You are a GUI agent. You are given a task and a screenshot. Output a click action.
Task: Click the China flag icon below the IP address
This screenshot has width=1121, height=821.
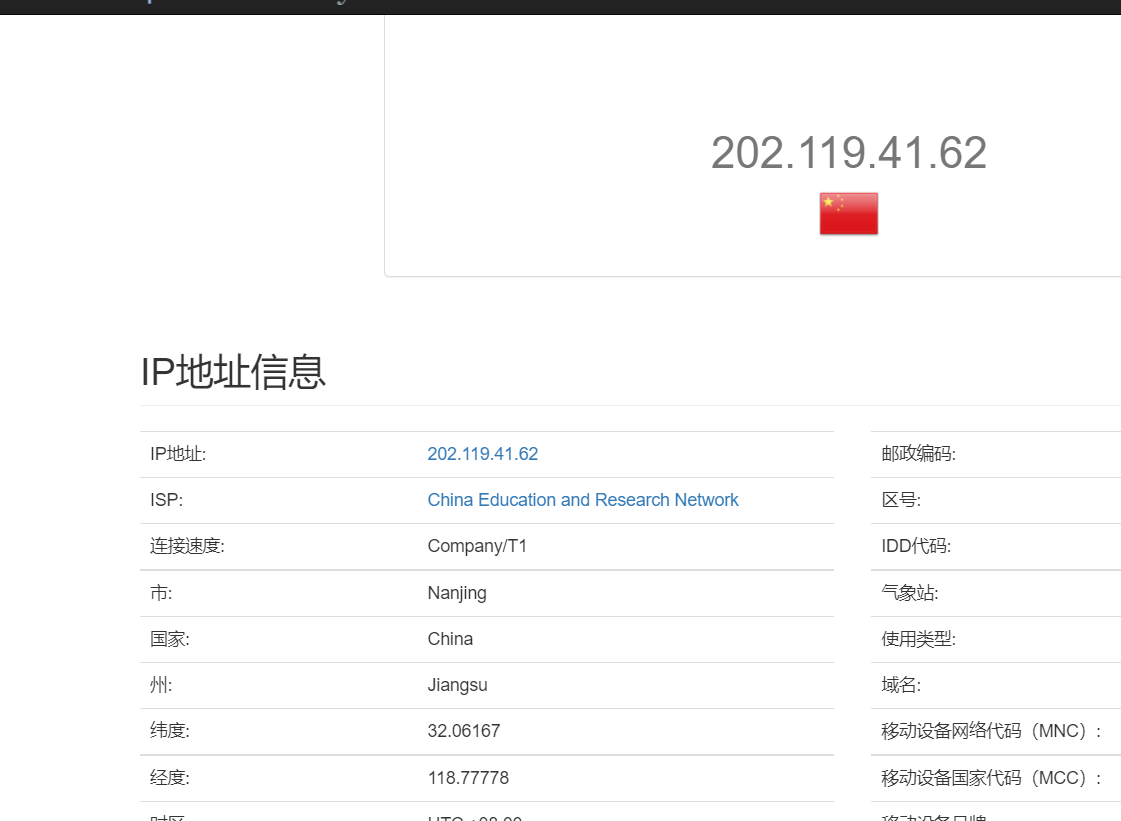coord(848,213)
